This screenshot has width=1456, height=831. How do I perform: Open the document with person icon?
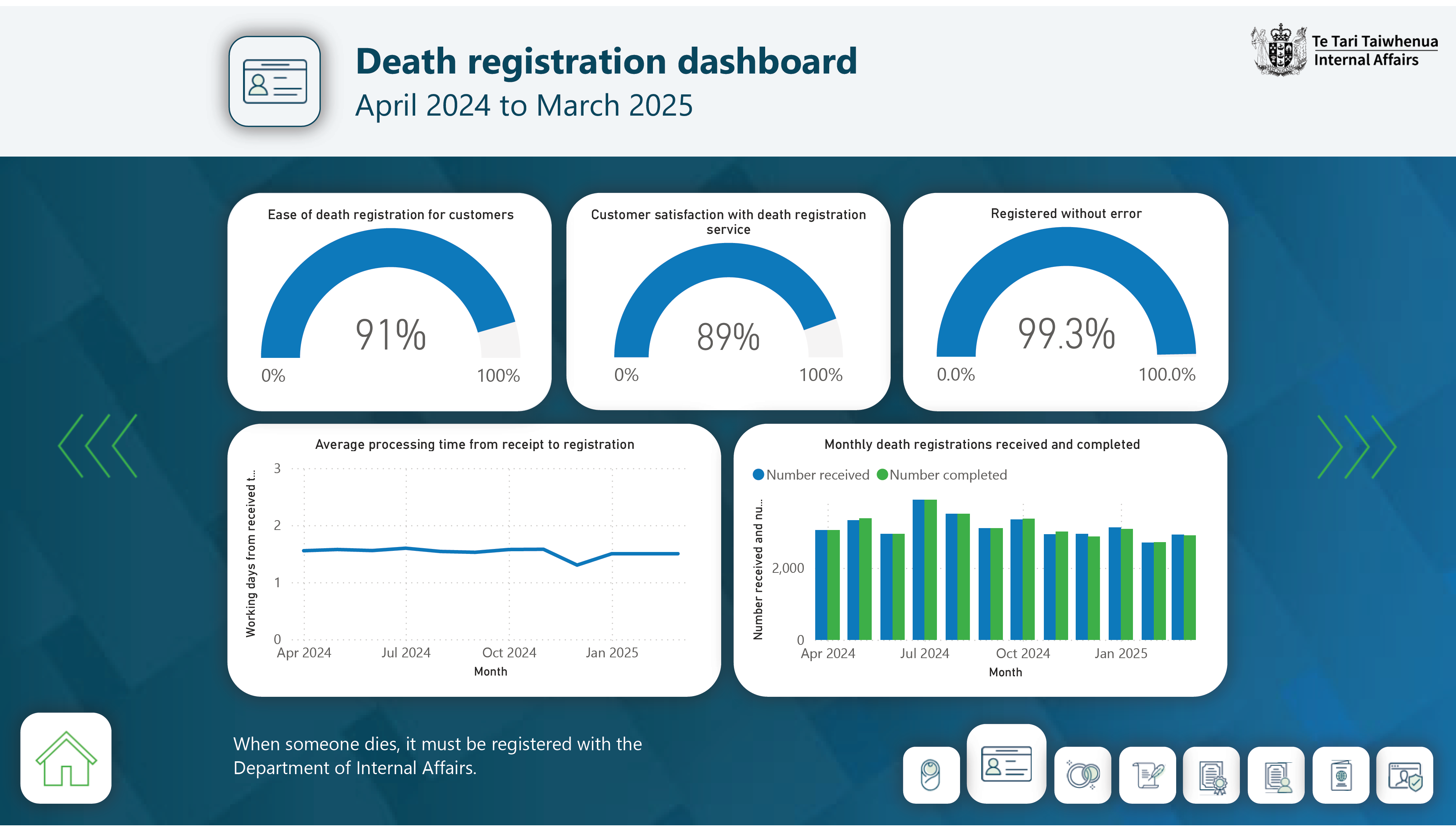coord(1276,775)
